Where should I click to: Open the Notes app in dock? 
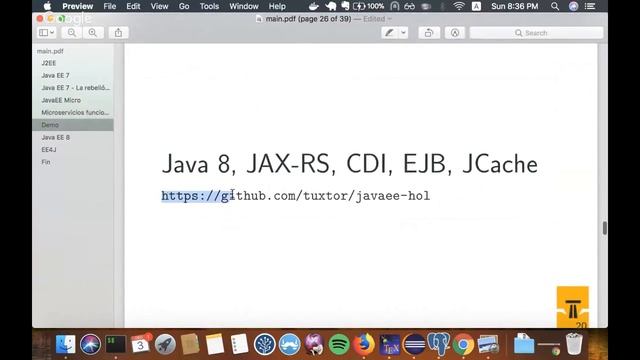tap(215, 344)
